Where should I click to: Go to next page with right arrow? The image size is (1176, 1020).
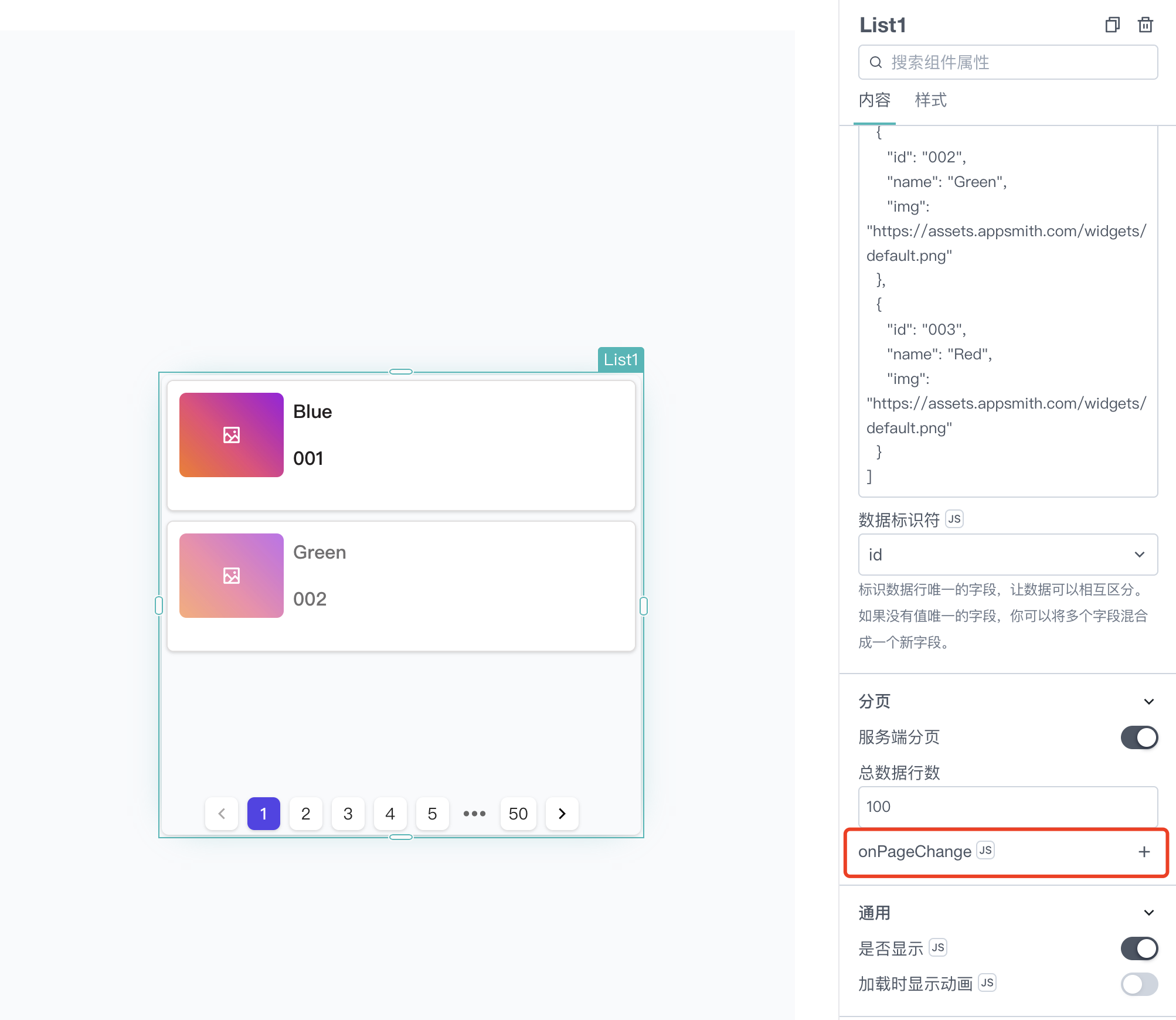562,814
